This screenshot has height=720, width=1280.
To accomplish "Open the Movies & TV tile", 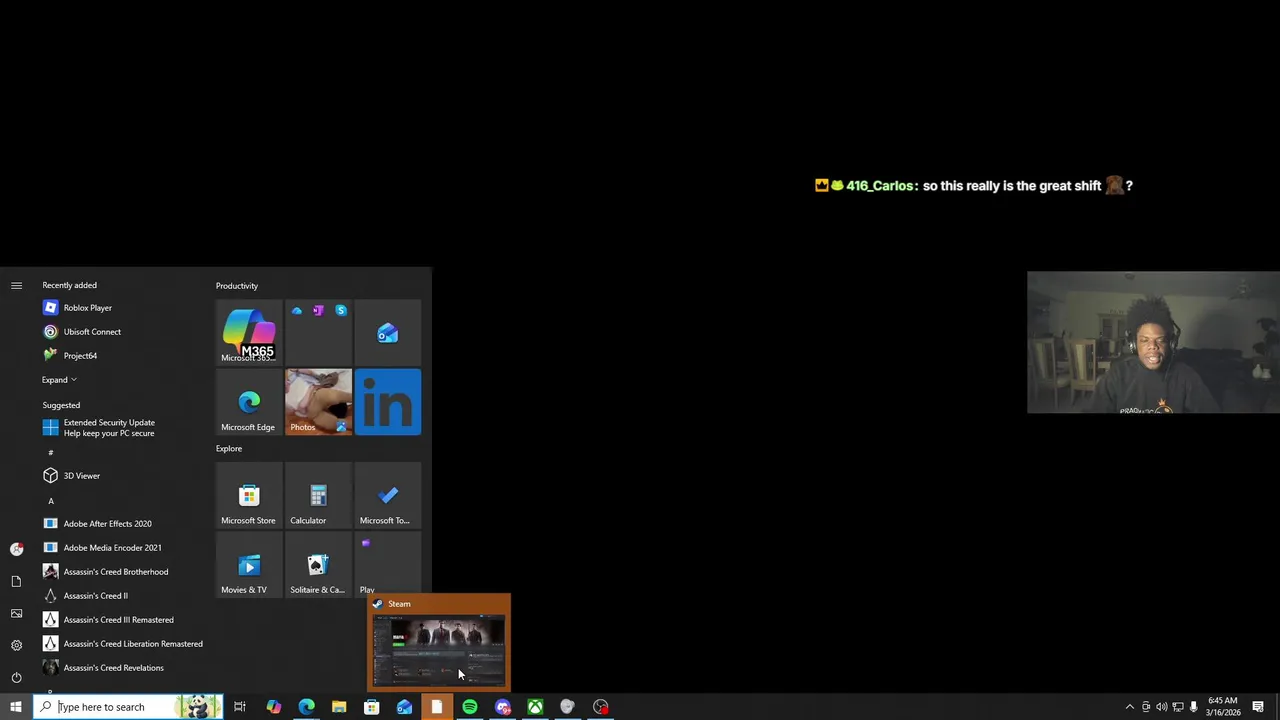I will point(249,564).
